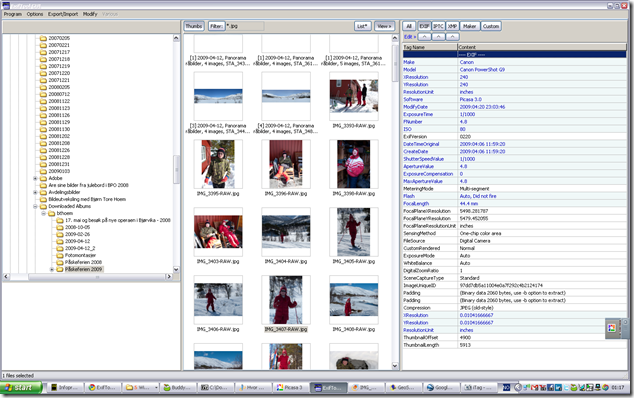
Task: Click the FocalLength value 44.4 mm
Action: coord(469,203)
